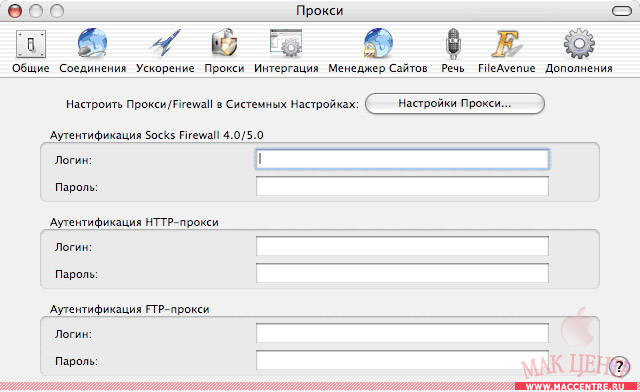Viewport: 640px width, 392px height.
Task: Focus Socks Firewall Логин field
Action: 402,160
